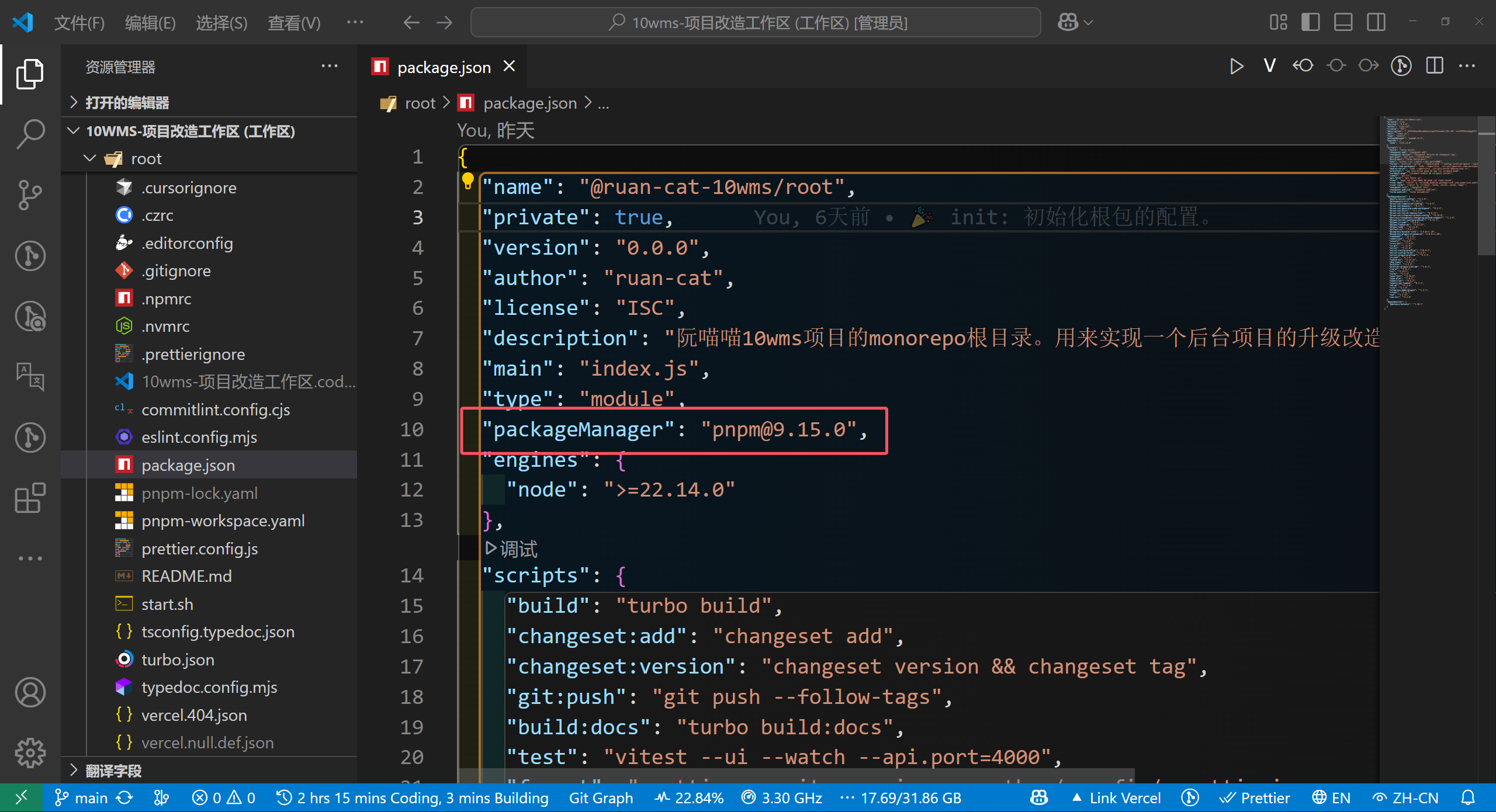This screenshot has width=1496, height=812.
Task: Open Git graph circle icon in editor toolbar
Action: click(1401, 66)
